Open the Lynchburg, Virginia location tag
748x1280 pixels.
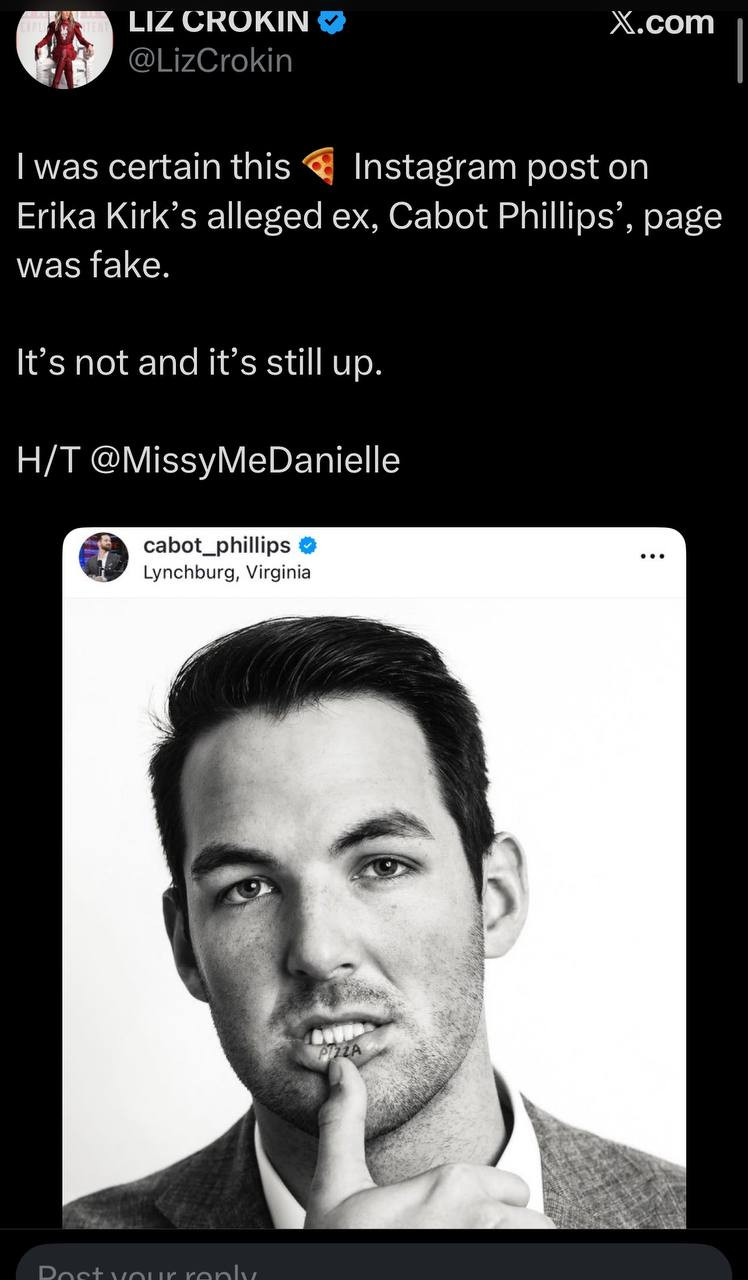227,573
